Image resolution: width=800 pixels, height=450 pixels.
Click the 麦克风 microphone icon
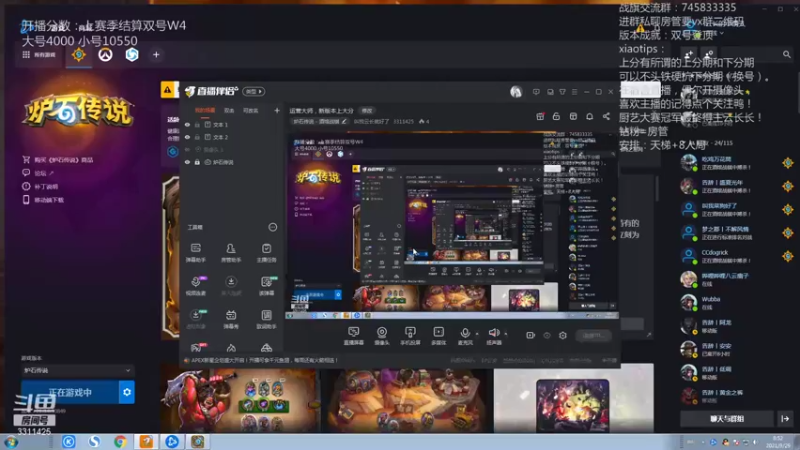[464, 333]
